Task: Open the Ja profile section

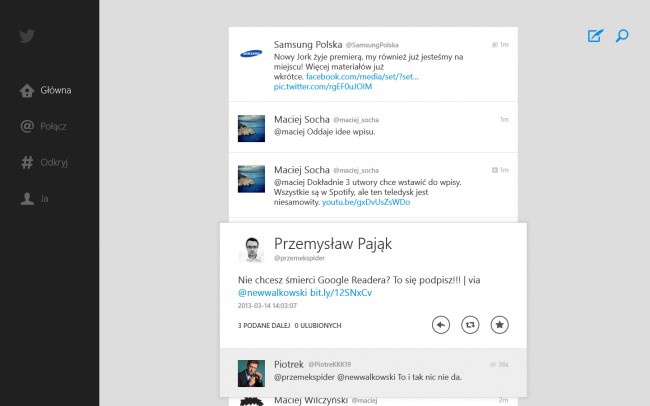Action: click(x=44, y=199)
